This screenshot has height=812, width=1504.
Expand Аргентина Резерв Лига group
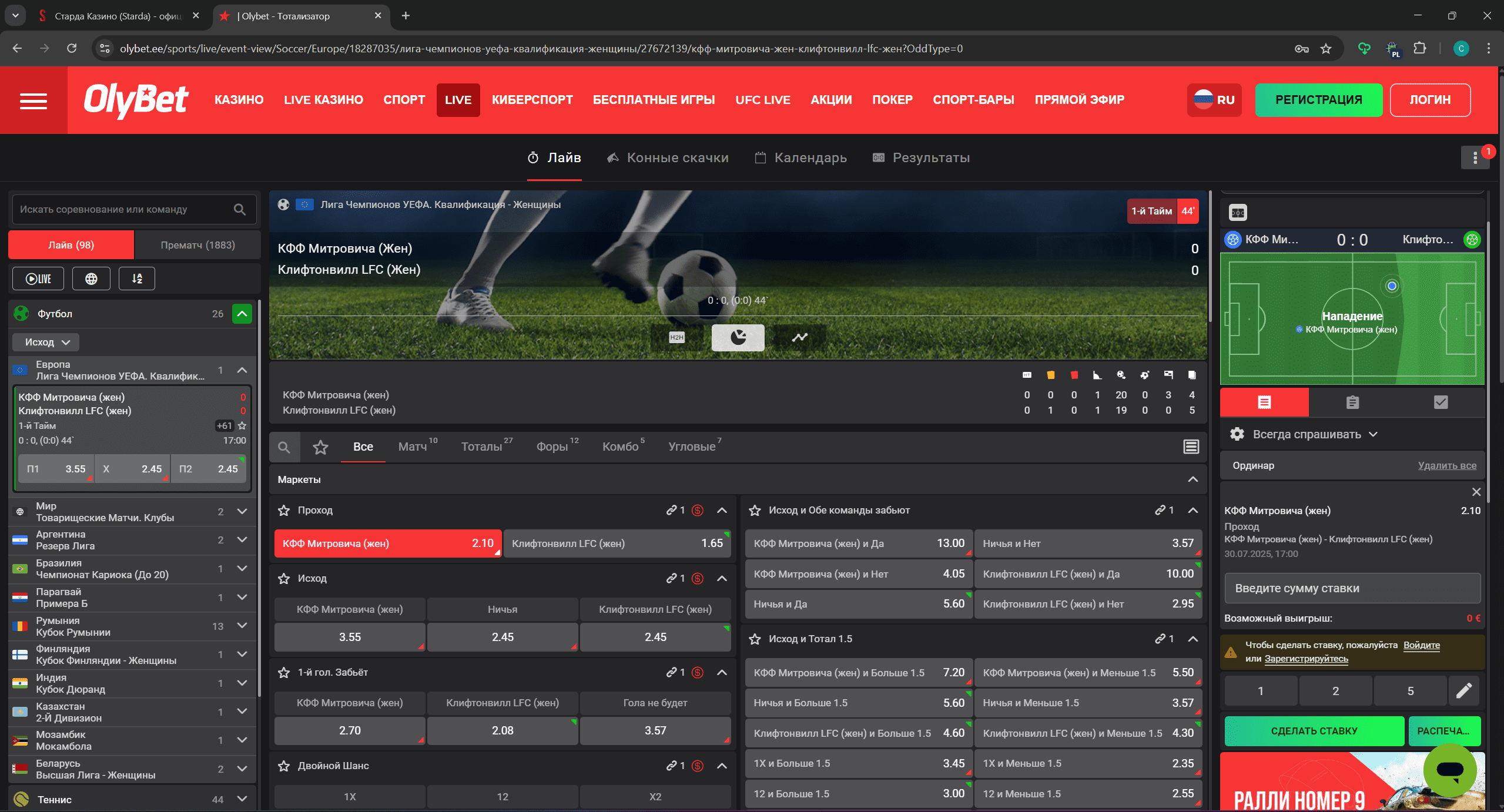coord(242,539)
